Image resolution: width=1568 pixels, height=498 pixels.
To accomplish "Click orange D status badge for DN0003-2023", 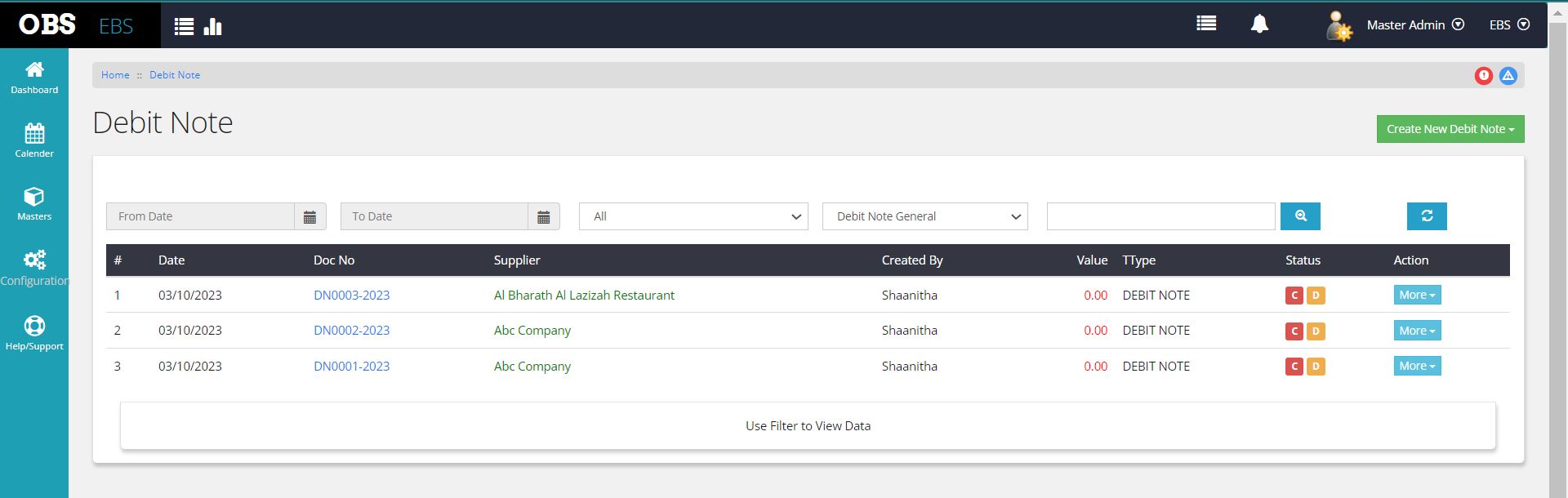I will pos(1316,296).
